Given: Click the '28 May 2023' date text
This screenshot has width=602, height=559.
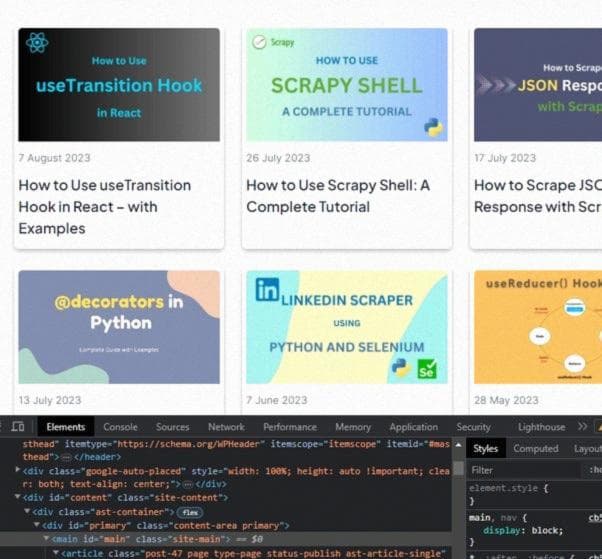Looking at the screenshot, I should pyautogui.click(x=506, y=400).
